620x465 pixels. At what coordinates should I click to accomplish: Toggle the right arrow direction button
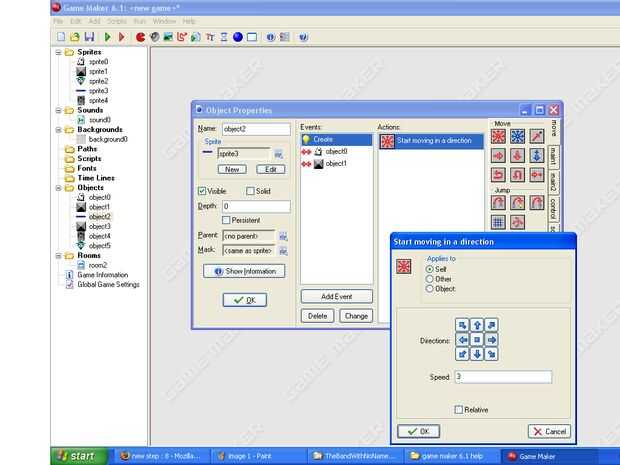[x=491, y=340]
